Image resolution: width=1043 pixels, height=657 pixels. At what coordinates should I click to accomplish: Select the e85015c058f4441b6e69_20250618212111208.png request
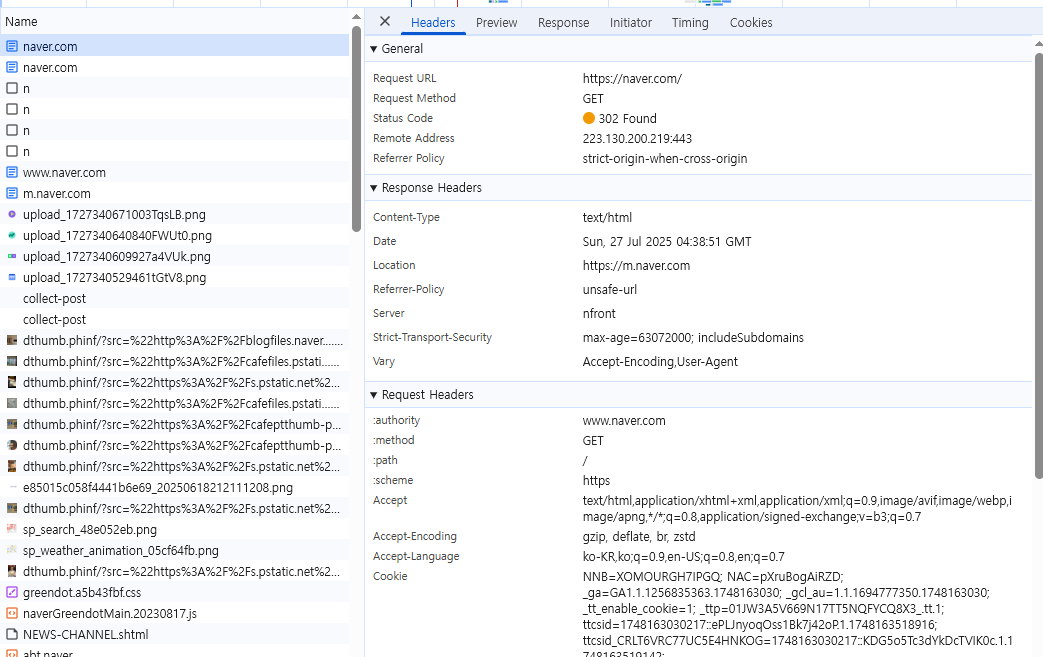pos(174,487)
